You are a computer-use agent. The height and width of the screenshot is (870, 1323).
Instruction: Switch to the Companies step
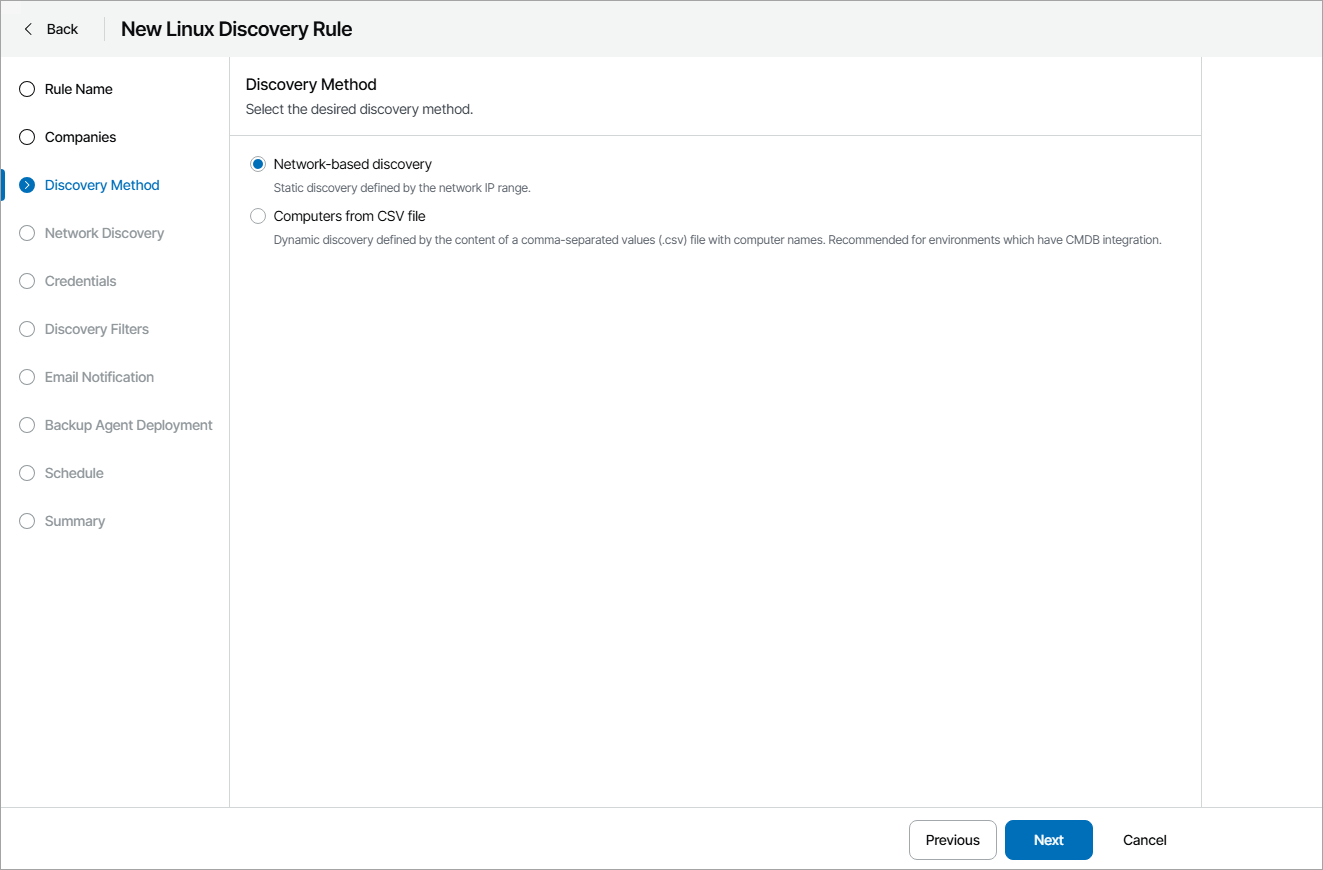click(78, 137)
